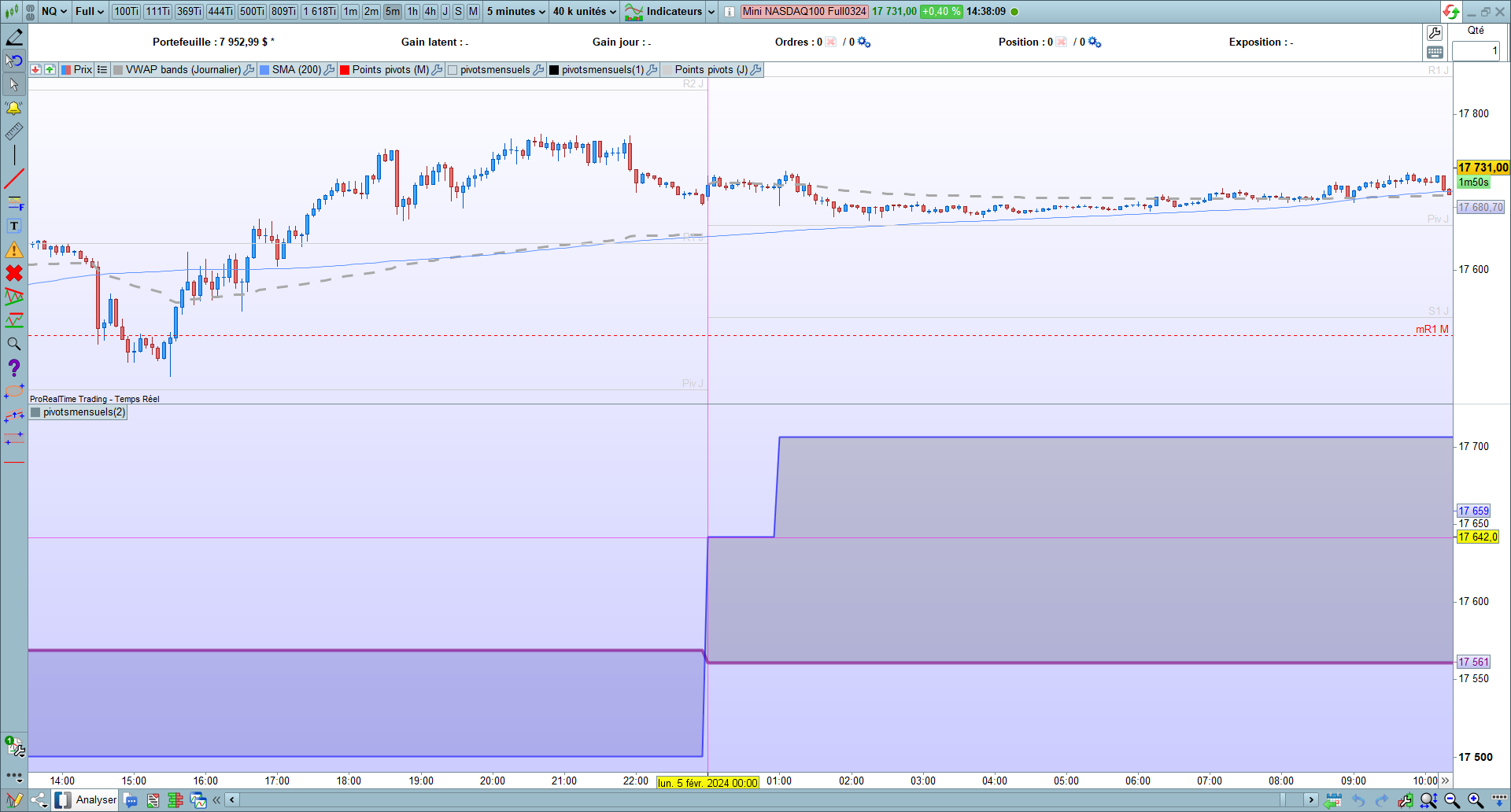Switch to 1h timeframe

(x=412, y=12)
